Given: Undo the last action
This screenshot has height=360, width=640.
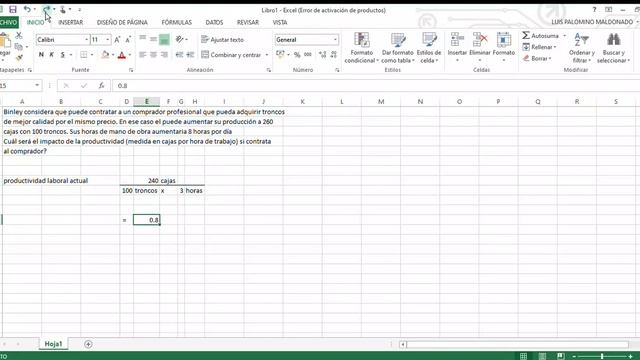Looking at the screenshot, I should (x=27, y=9).
